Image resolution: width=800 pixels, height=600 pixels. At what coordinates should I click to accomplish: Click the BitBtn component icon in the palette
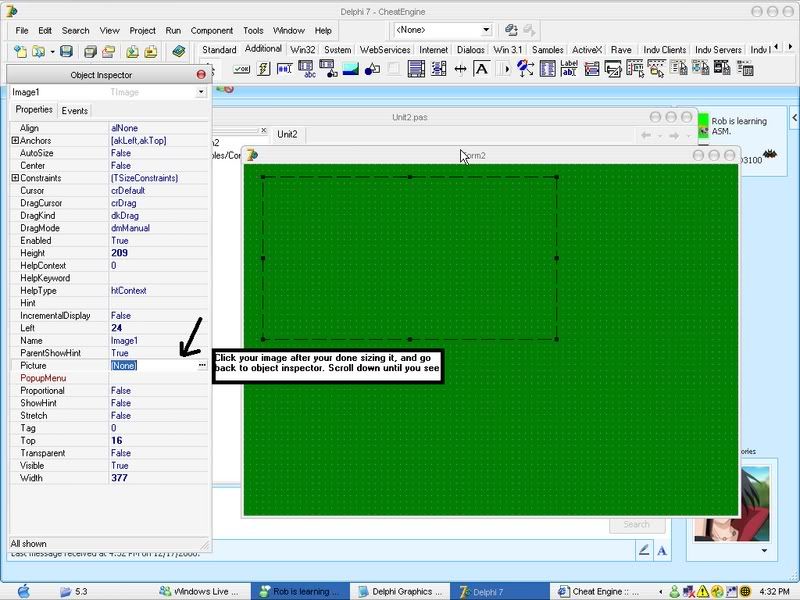tap(241, 69)
